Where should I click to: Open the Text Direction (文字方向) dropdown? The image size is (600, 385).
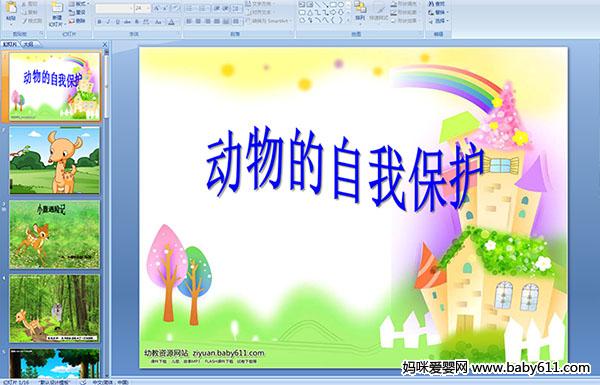pos(261,3)
